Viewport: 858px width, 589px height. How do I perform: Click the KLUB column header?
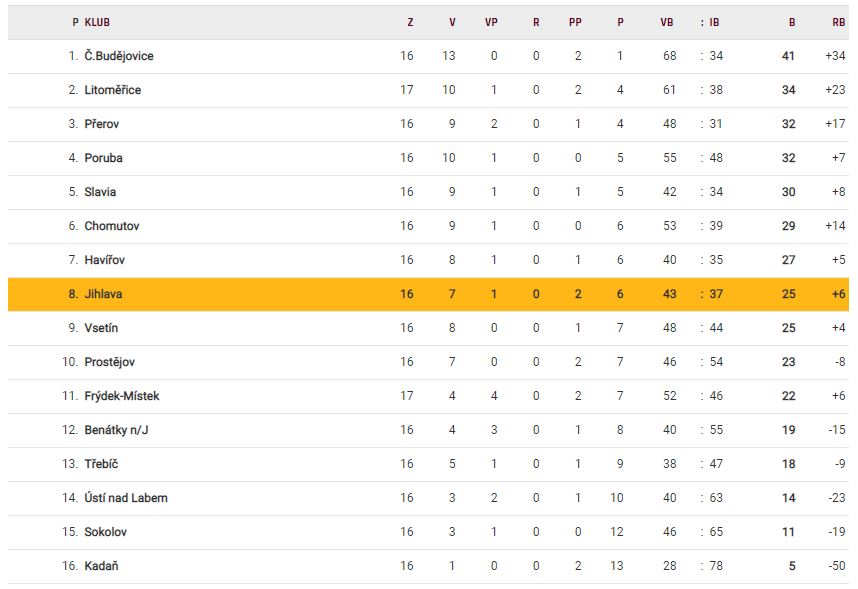coord(97,22)
